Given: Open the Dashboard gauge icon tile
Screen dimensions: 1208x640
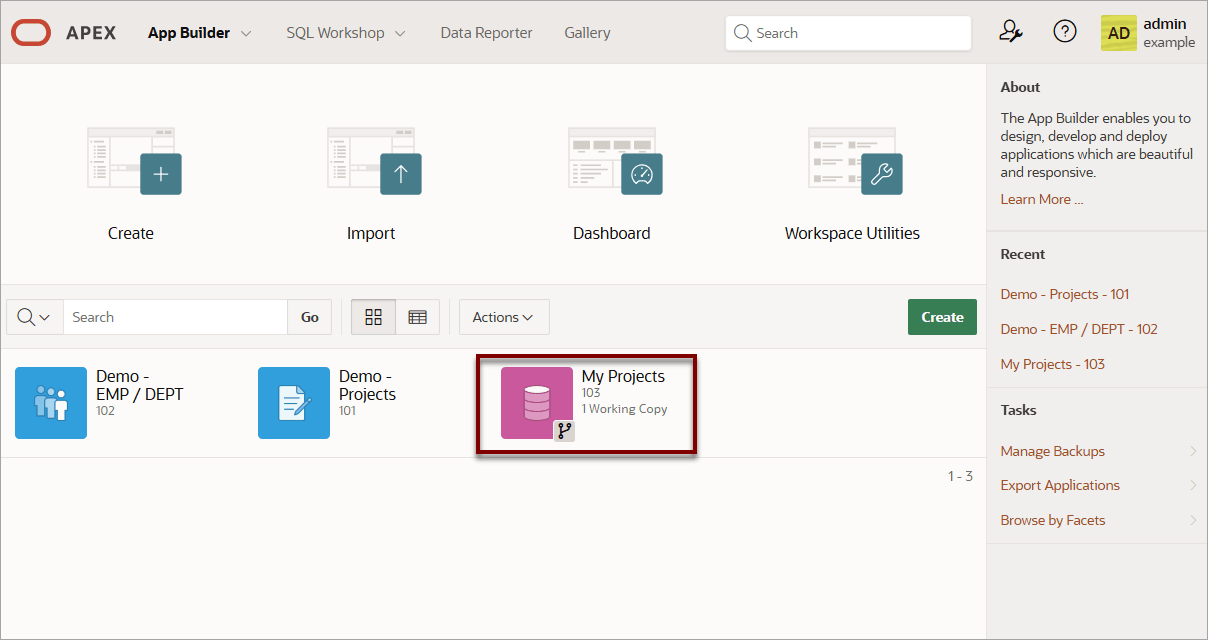Looking at the screenshot, I should click(615, 161).
